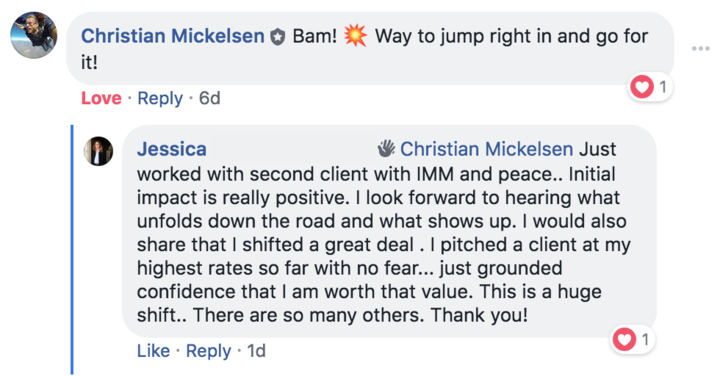Follow the Christian Mickelsen mention in Jessica's reply
The image size is (720, 376).
(x=487, y=149)
